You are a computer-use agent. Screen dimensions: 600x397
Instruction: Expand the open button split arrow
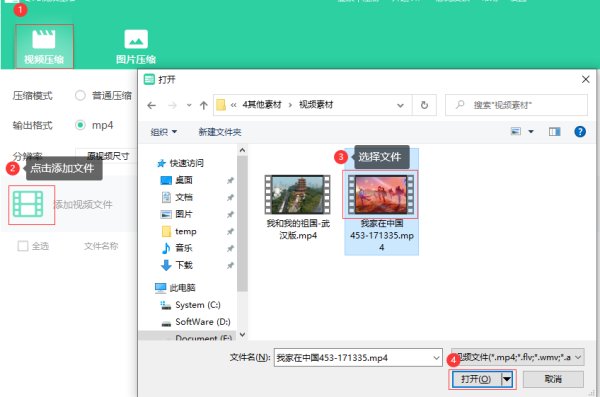point(507,379)
